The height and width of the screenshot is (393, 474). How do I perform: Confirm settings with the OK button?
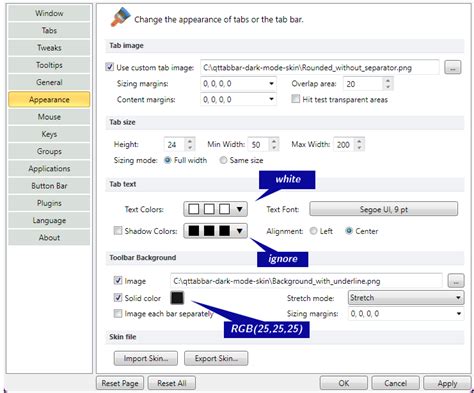click(344, 383)
